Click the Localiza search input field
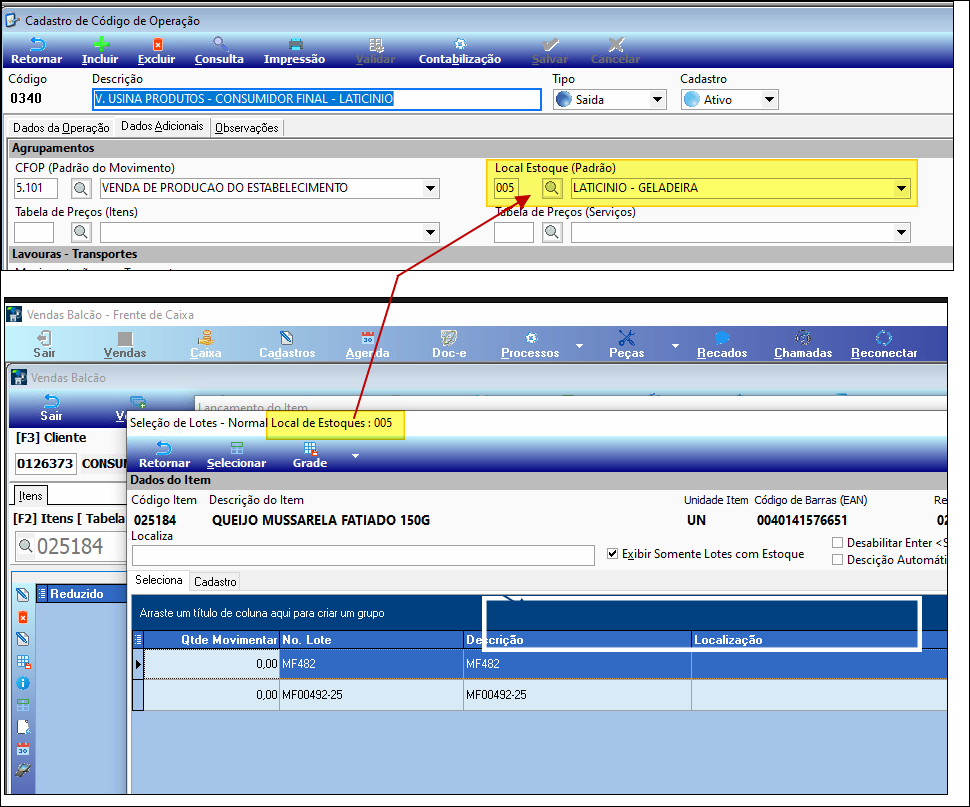 pyautogui.click(x=363, y=555)
